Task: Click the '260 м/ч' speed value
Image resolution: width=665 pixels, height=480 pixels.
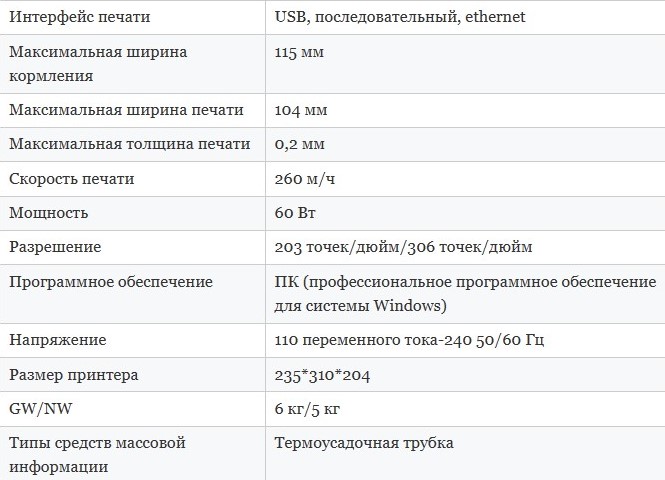Action: coord(305,179)
